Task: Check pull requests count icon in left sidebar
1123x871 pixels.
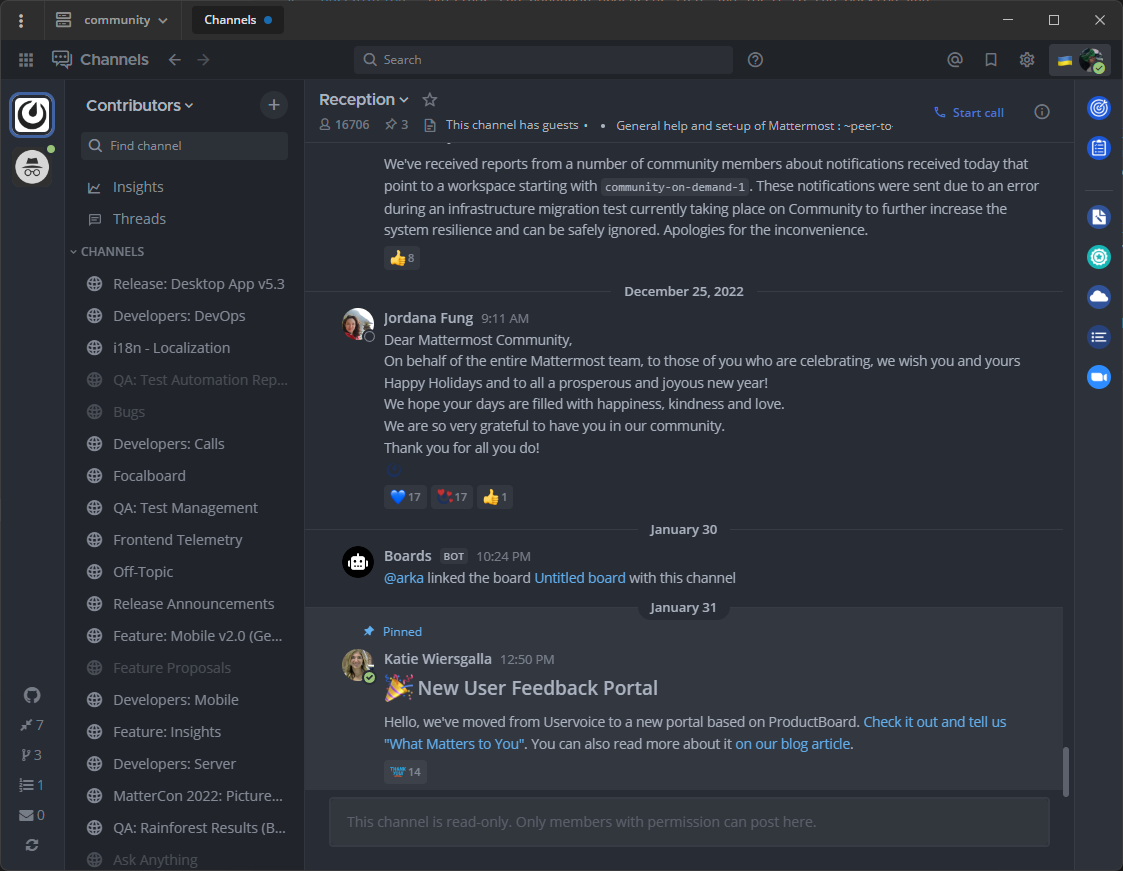Action: pyautogui.click(x=31, y=754)
